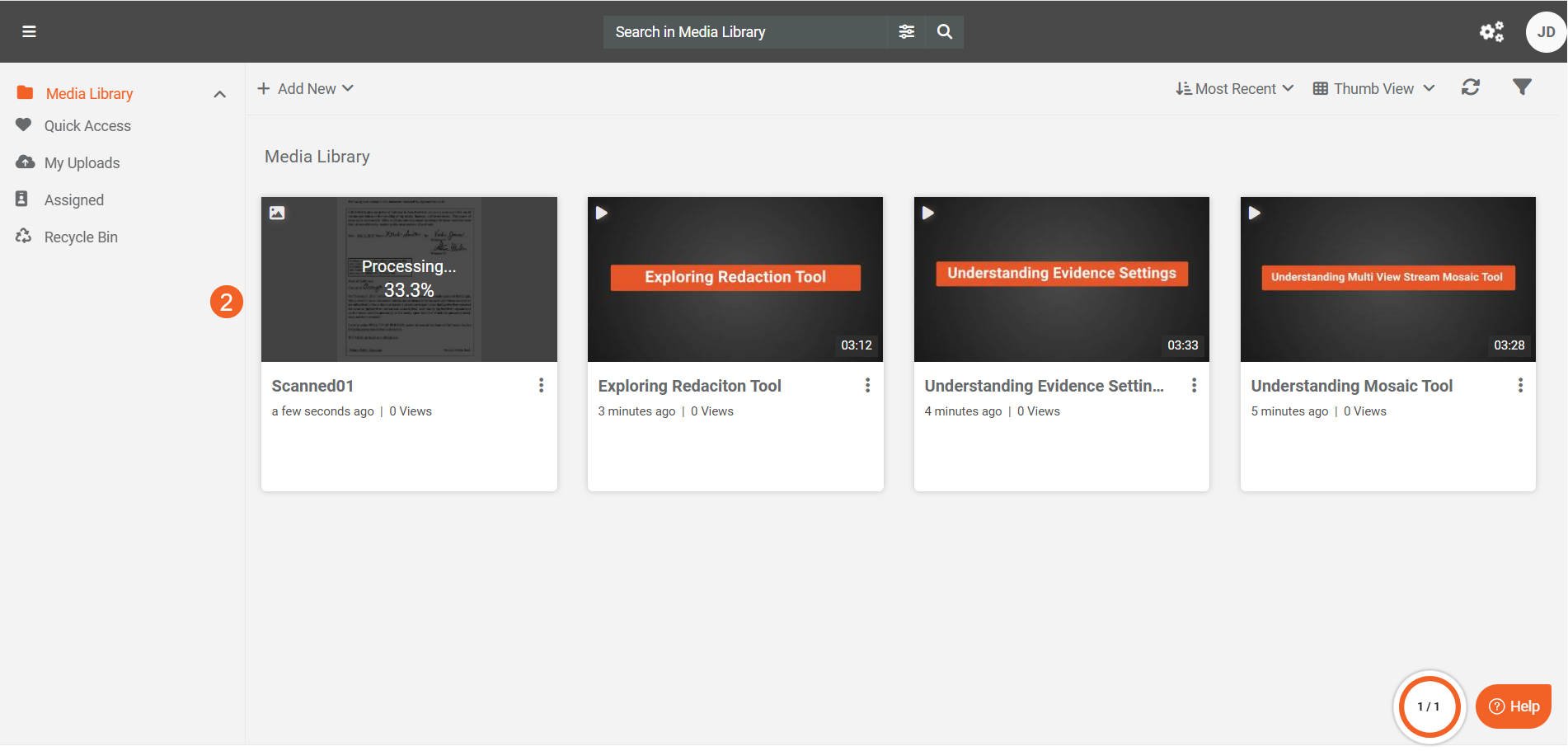Play the Understanding Evidence Settings video thumbnail
Image resolution: width=1568 pixels, height=751 pixels.
1061,279
